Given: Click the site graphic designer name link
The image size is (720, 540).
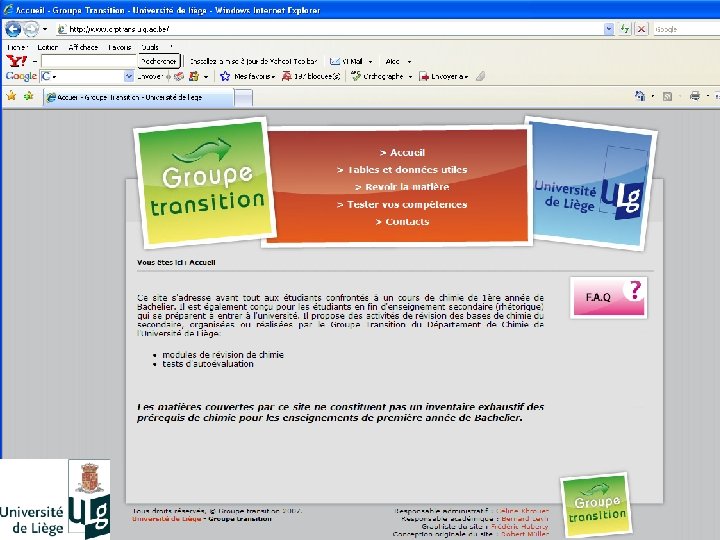Looking at the screenshot, I should (x=520, y=526).
